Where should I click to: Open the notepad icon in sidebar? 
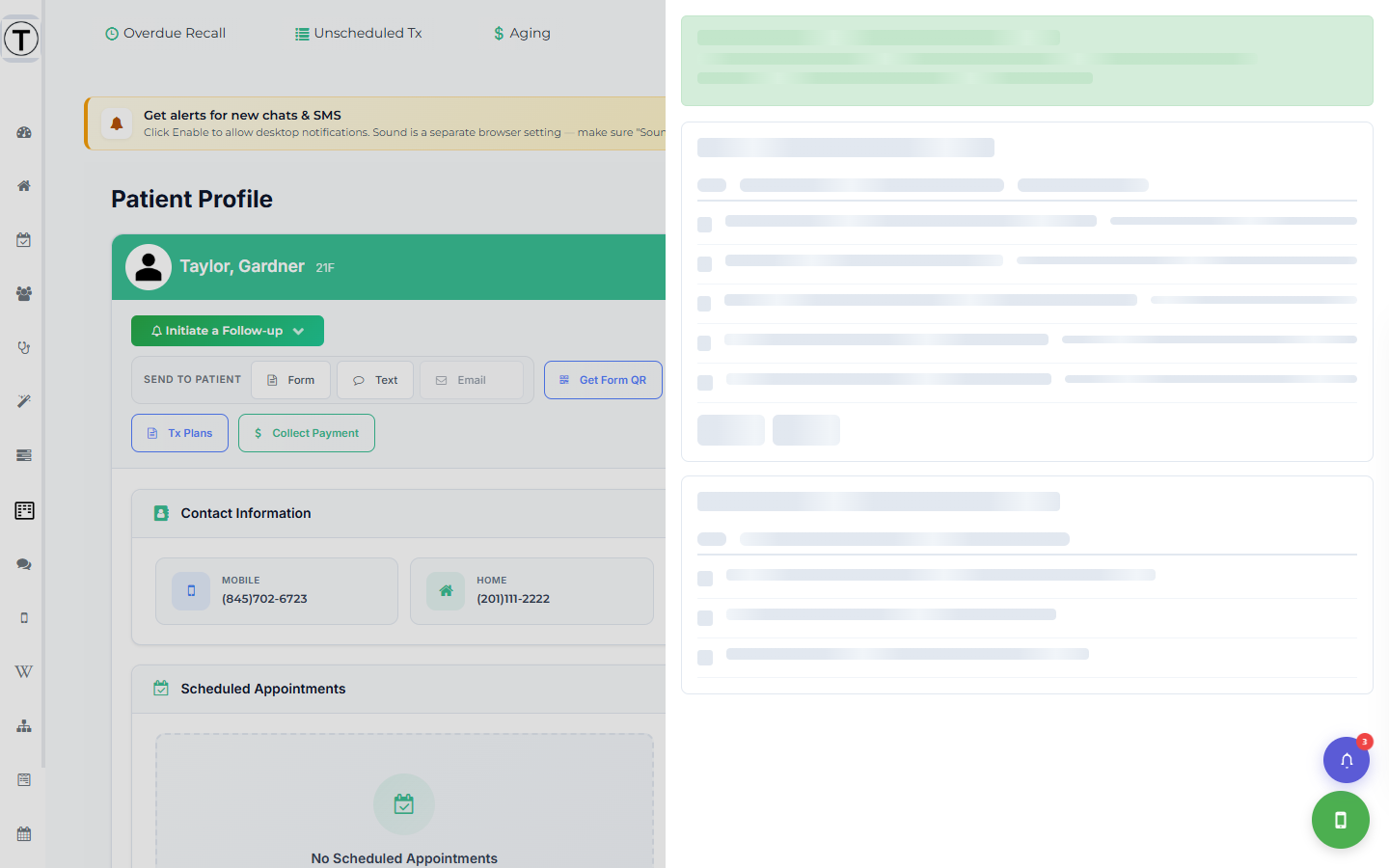coord(24,779)
